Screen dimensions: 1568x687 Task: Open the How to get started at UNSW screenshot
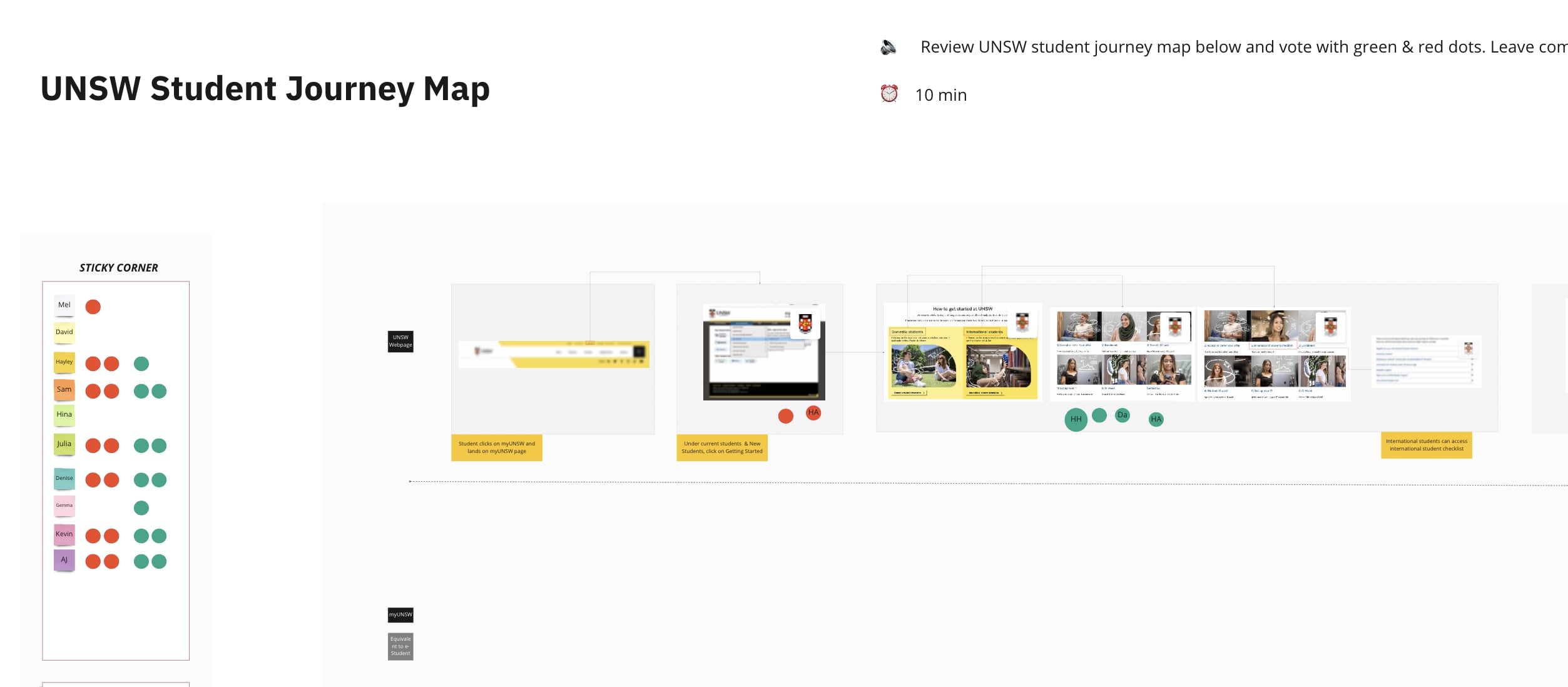pos(962,352)
